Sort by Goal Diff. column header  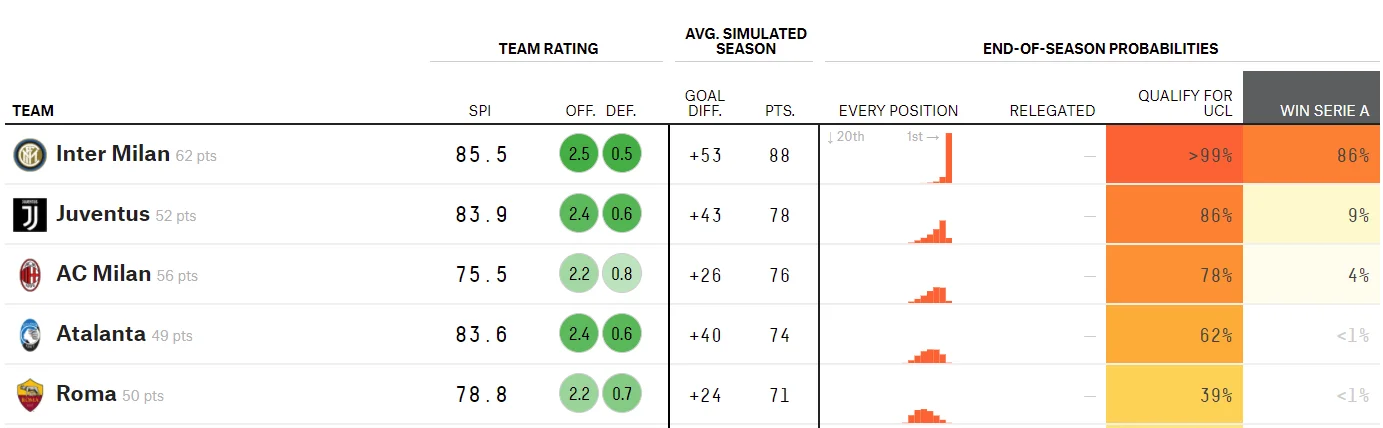click(705, 103)
